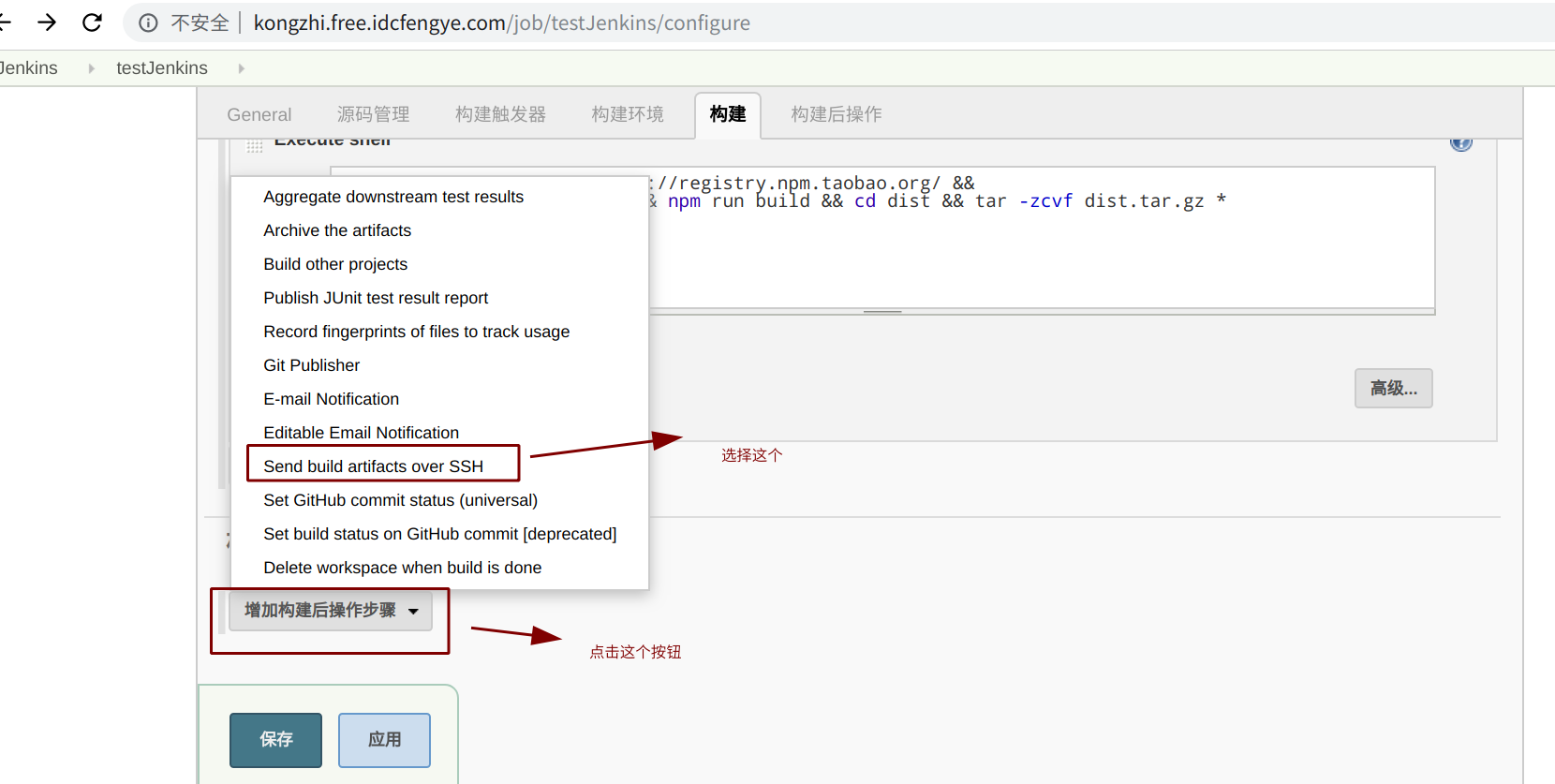Switch to the General tab
1555x784 pixels.
(x=259, y=114)
